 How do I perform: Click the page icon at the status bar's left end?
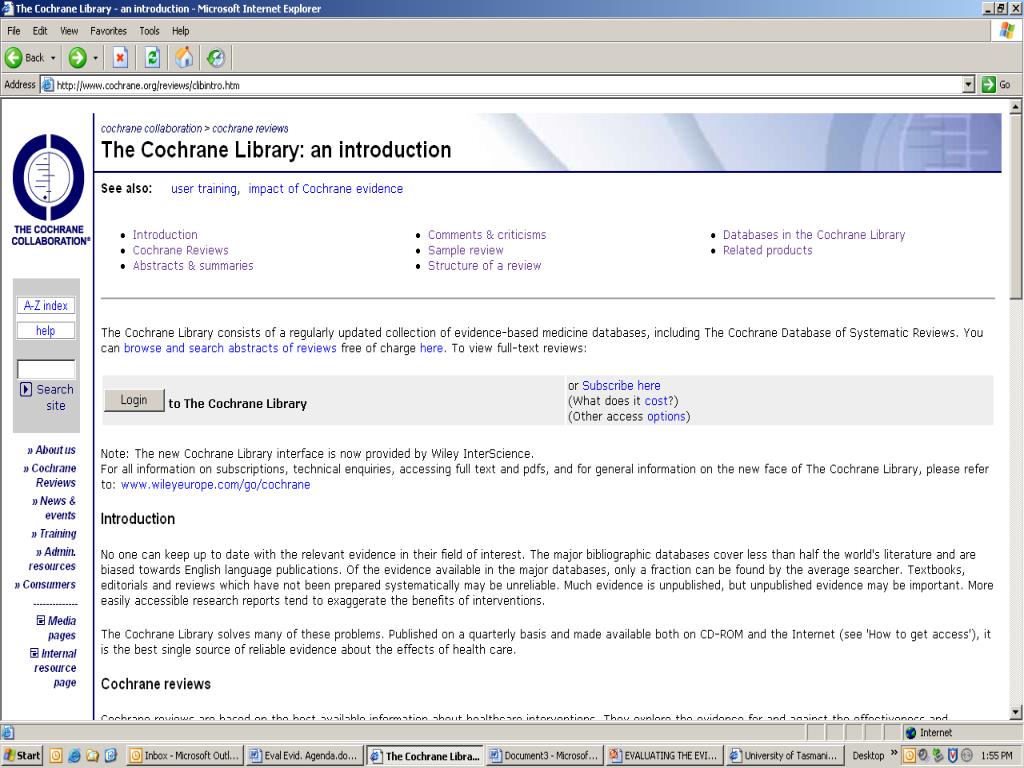point(8,733)
